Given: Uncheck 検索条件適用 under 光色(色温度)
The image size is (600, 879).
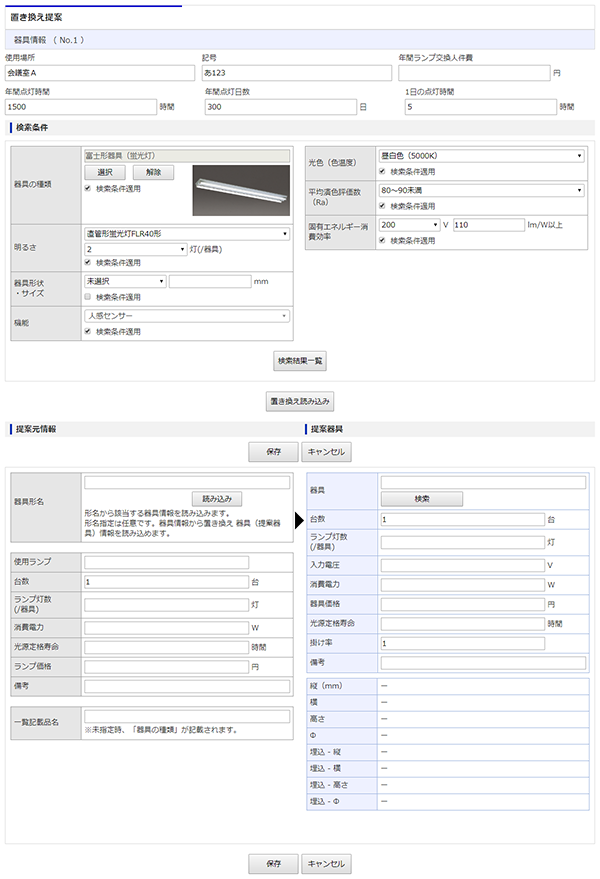Looking at the screenshot, I should 382,171.
